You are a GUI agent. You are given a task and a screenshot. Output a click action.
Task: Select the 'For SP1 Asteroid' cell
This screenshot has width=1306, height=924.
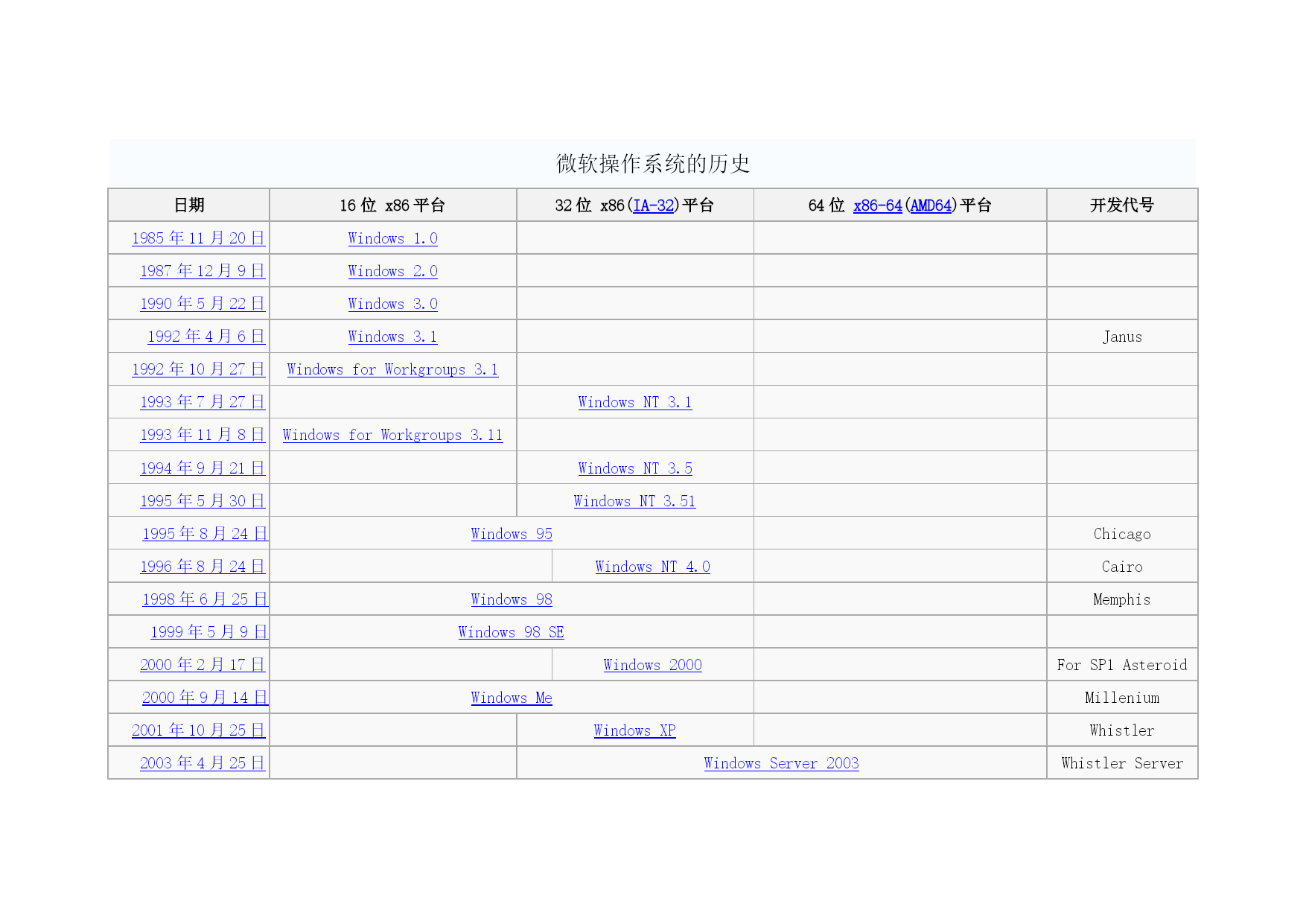coord(1122,665)
